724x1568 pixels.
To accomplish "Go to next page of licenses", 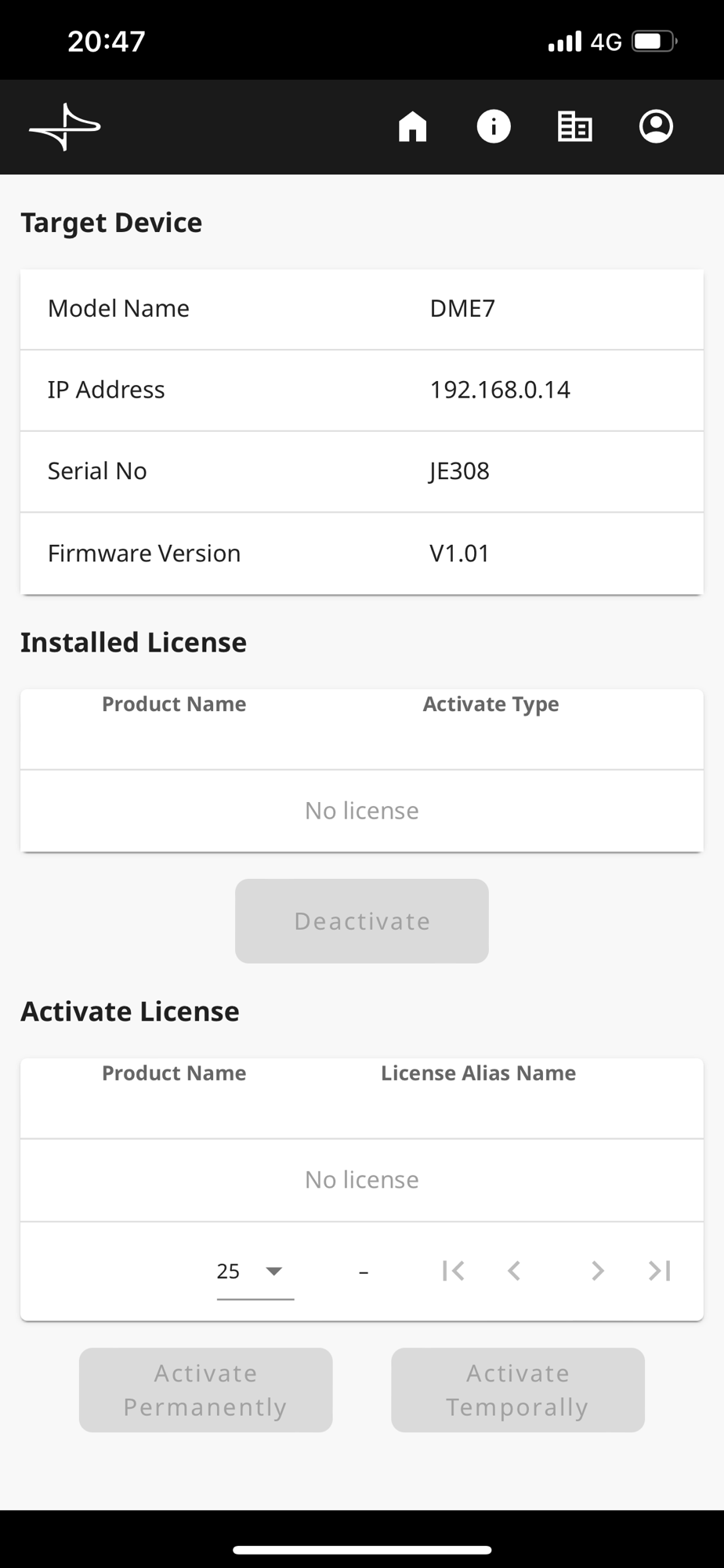I will click(597, 1271).
